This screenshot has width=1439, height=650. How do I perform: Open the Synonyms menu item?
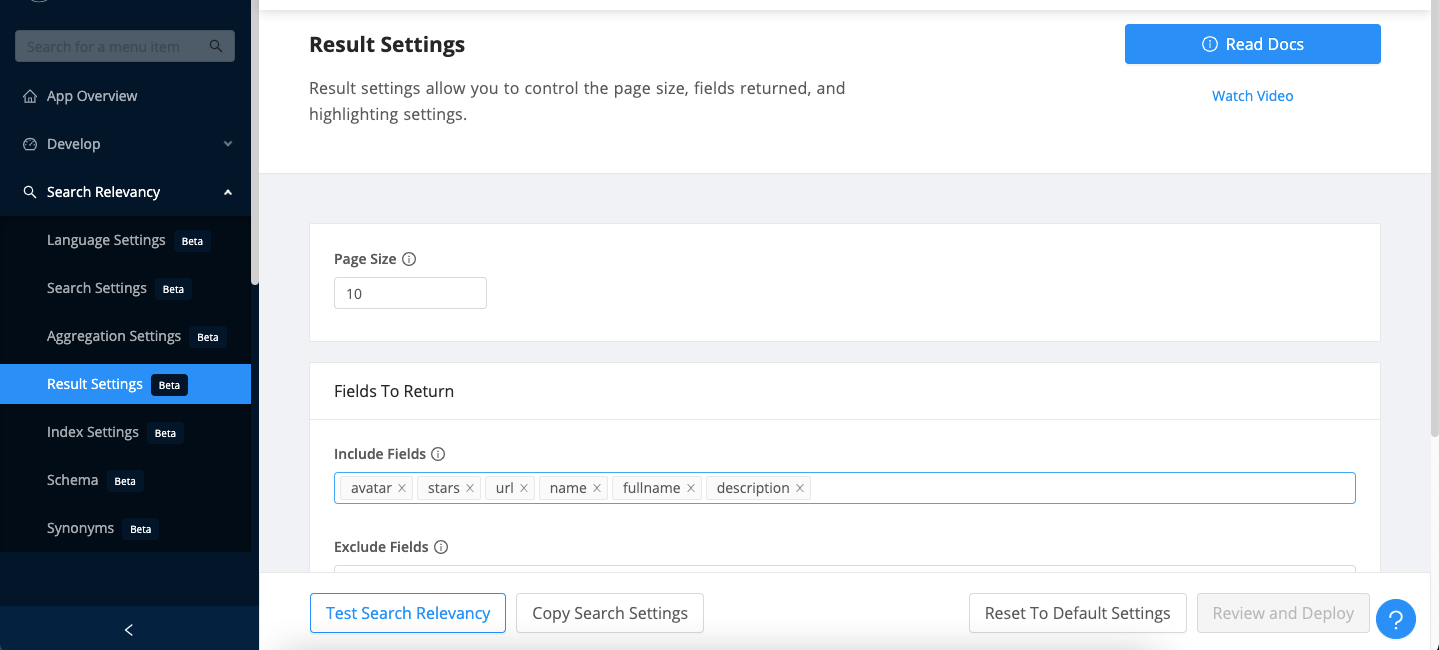coord(80,528)
